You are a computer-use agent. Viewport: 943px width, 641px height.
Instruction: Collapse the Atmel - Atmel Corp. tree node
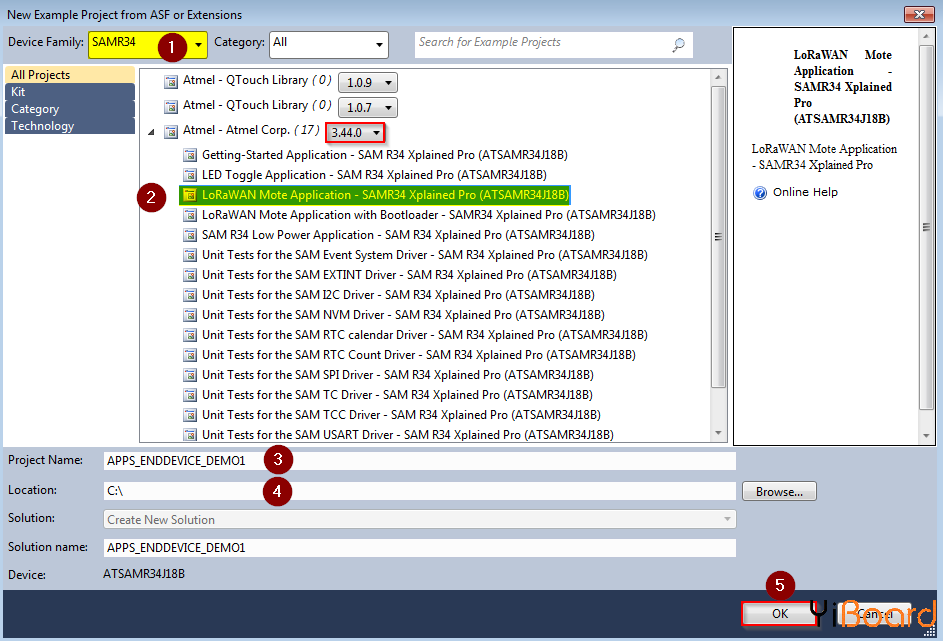coord(151,132)
